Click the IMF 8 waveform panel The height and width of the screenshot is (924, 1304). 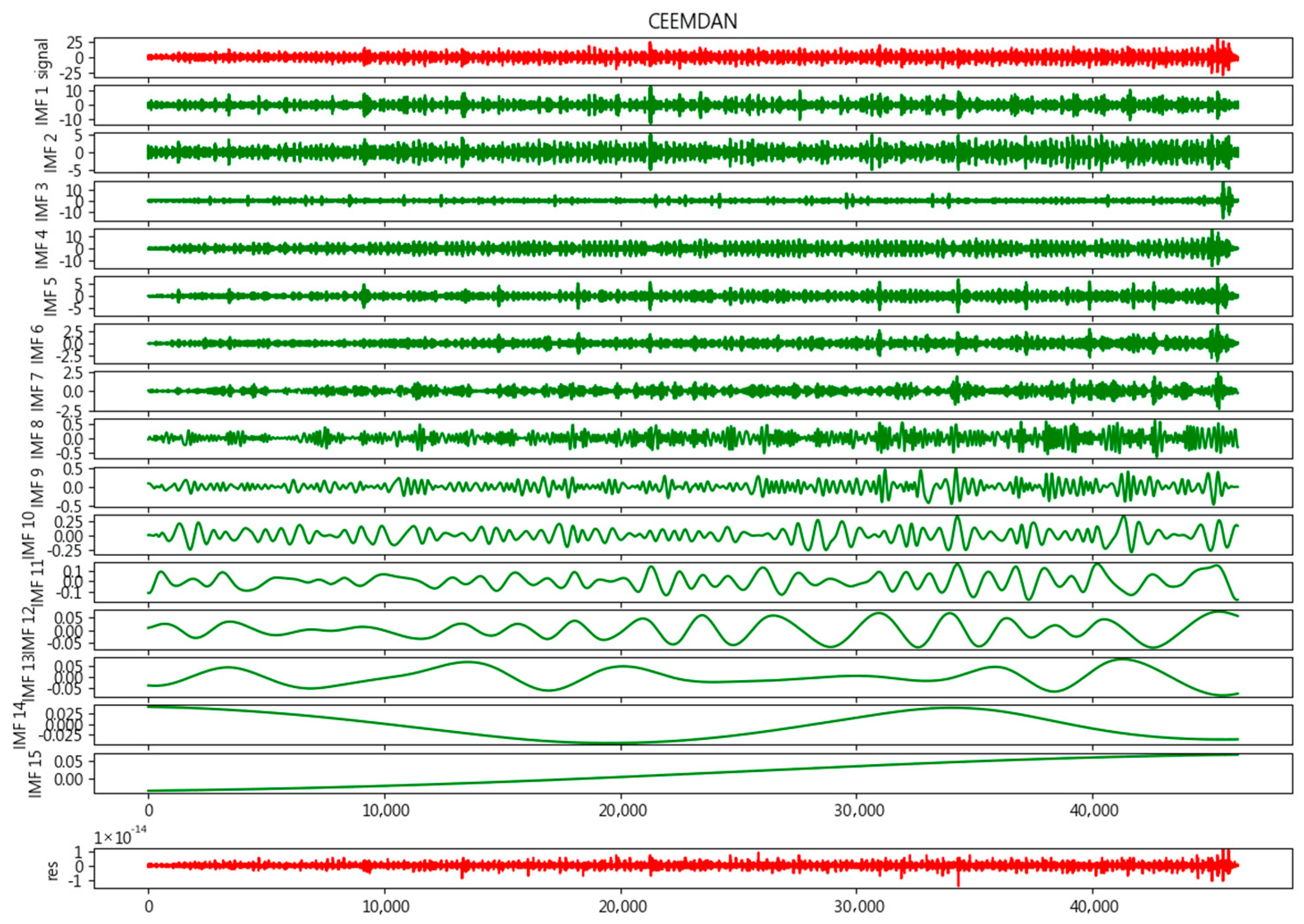click(x=692, y=439)
